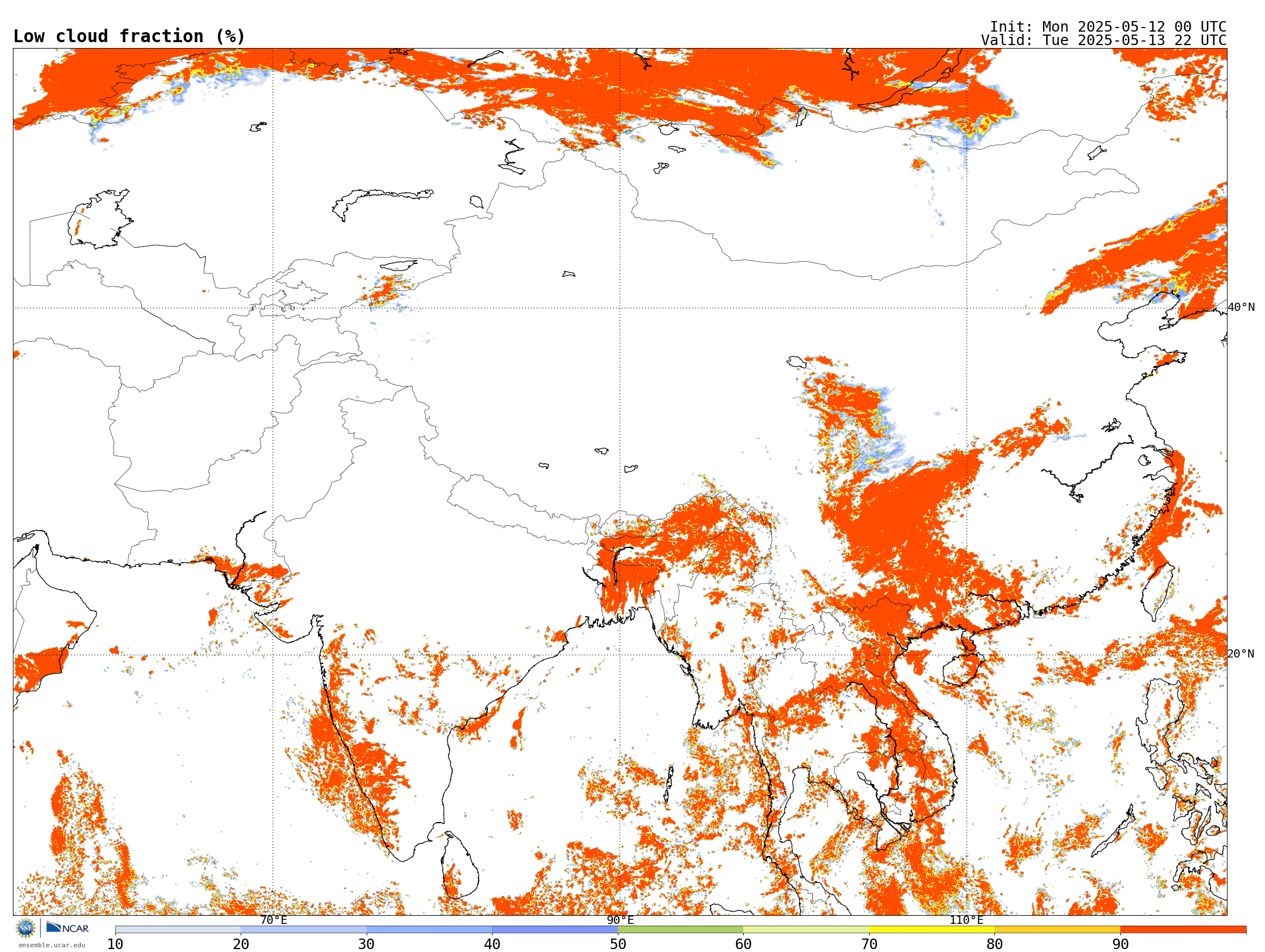This screenshot has width=1265, height=952.
Task: Click the colorbar tick label 50
Action: coord(618,944)
